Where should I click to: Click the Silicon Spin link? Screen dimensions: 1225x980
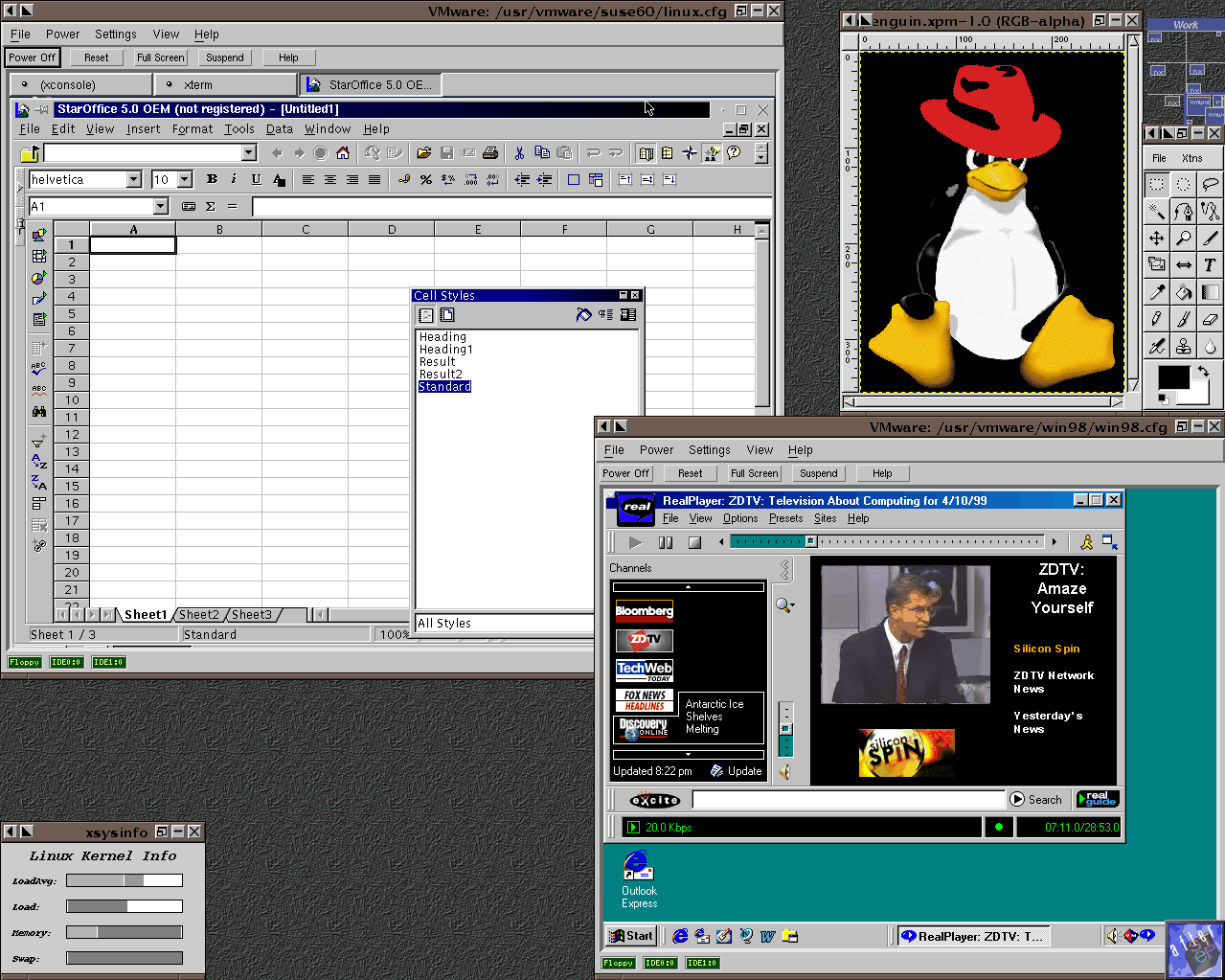click(1046, 649)
